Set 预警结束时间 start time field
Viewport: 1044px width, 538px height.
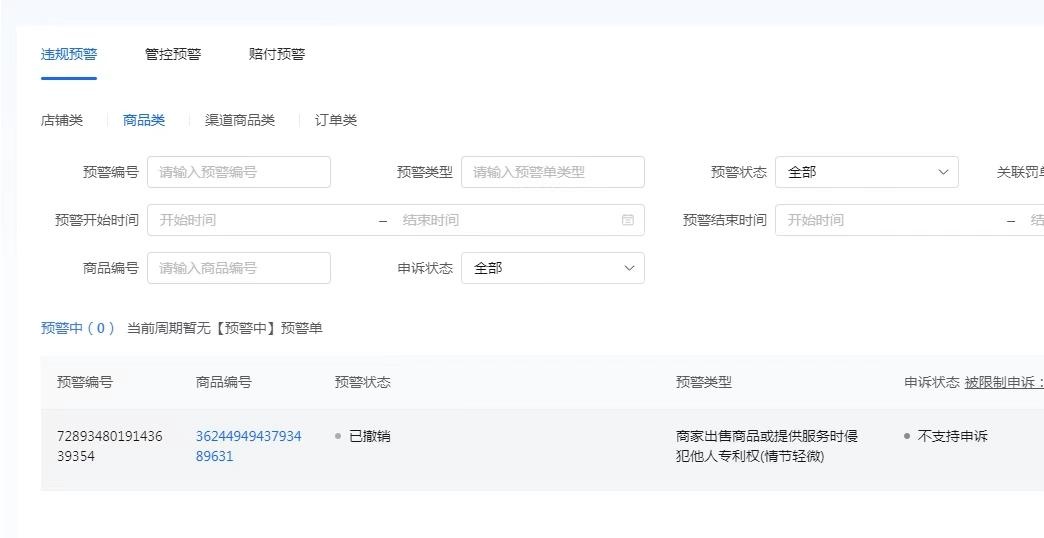[892, 220]
